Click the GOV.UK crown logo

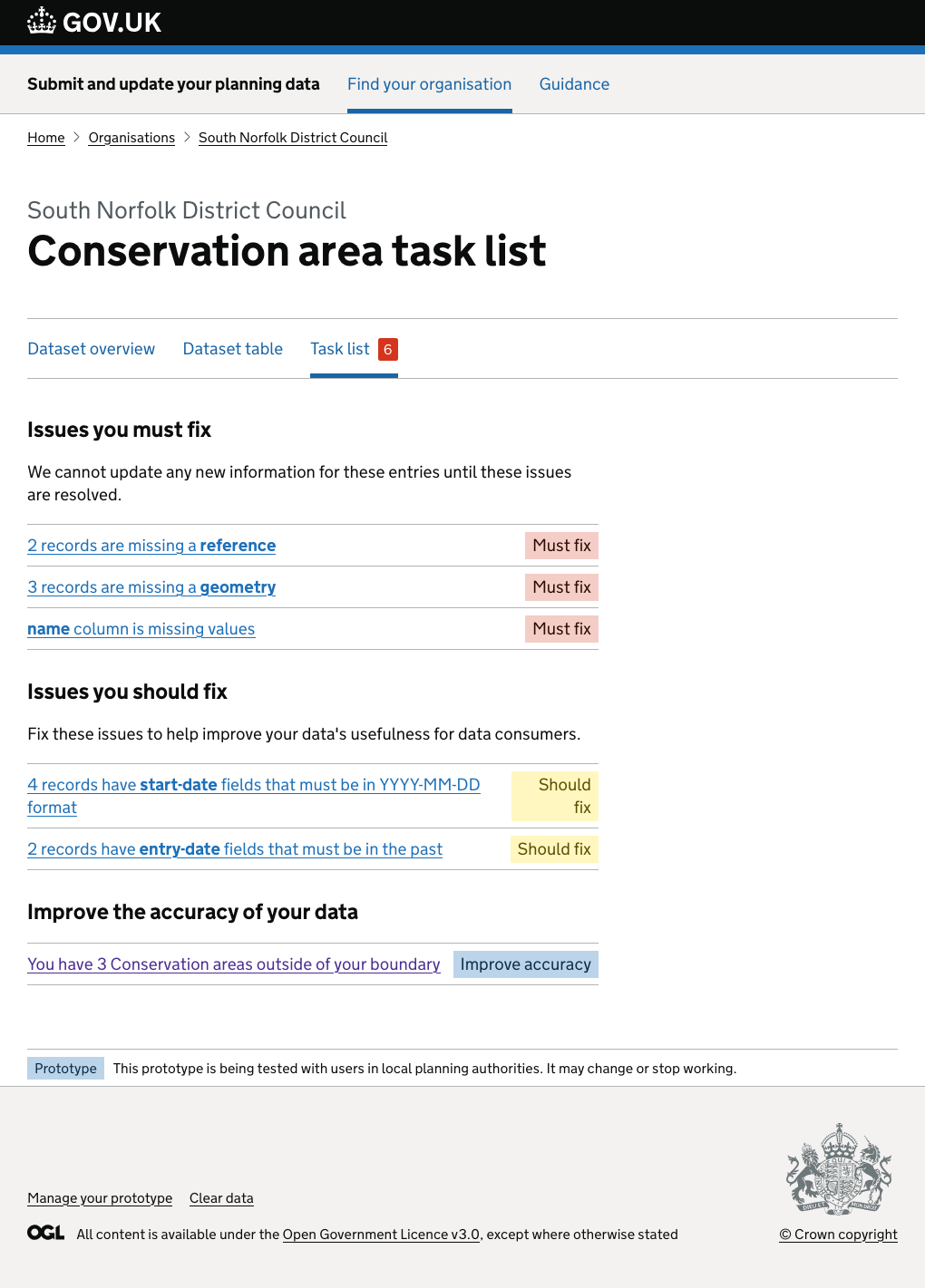pyautogui.click(x=42, y=21)
